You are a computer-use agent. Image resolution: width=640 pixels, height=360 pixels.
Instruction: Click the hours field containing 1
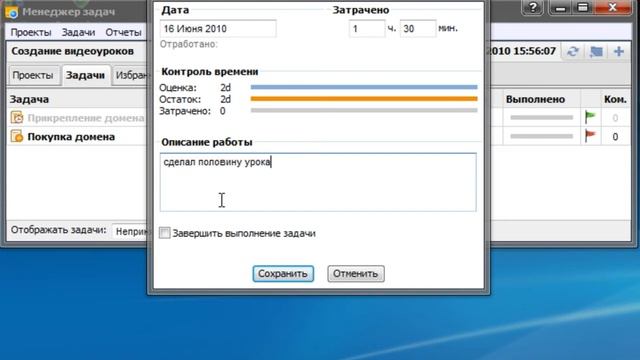point(367,29)
